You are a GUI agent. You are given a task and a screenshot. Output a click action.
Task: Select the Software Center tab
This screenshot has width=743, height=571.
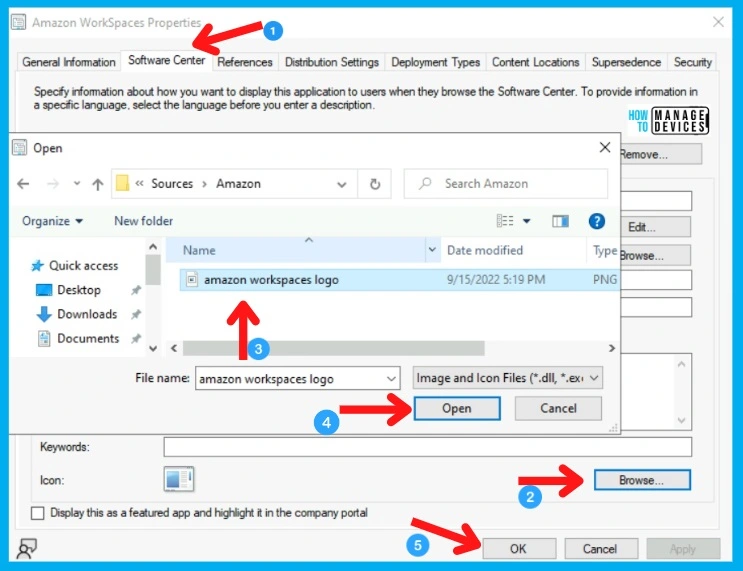tap(166, 61)
